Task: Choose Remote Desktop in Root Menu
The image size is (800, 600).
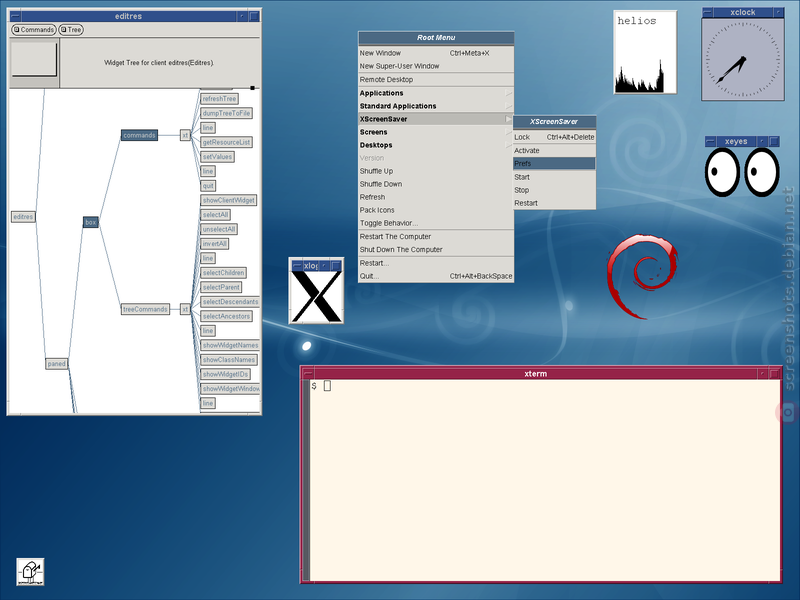Action: (x=436, y=80)
